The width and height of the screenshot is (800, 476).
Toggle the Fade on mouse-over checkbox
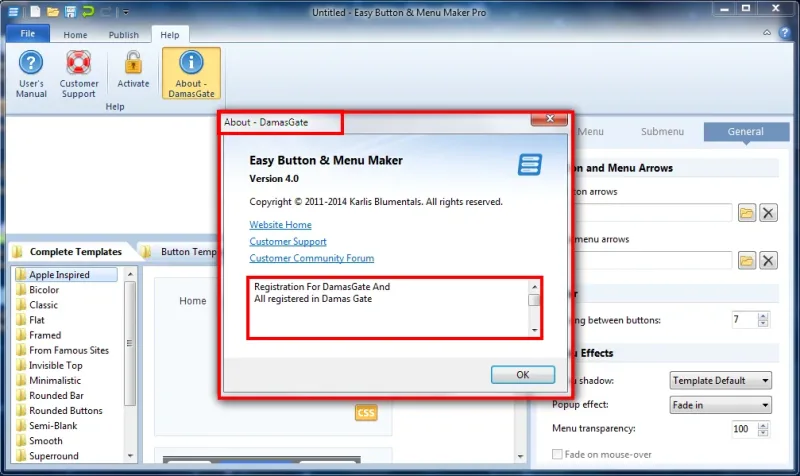(557, 454)
